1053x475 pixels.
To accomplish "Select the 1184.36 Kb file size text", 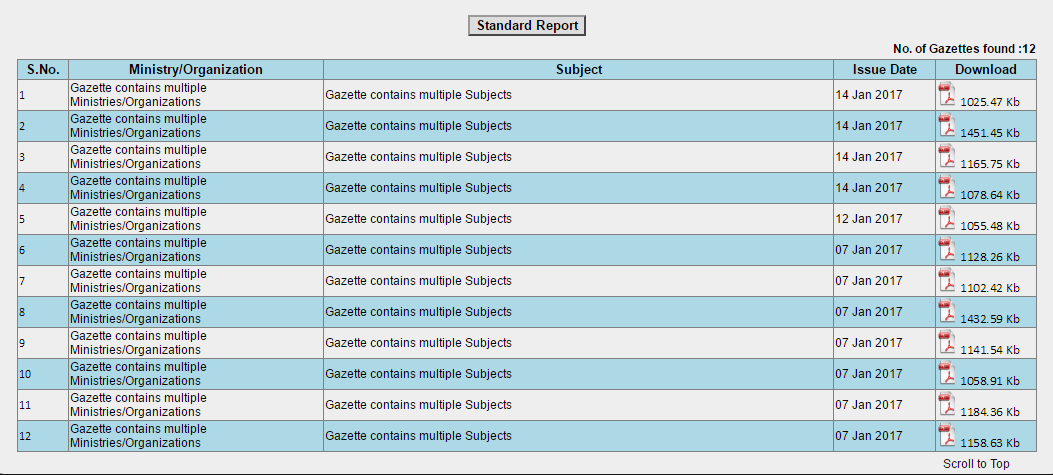I will coord(990,412).
